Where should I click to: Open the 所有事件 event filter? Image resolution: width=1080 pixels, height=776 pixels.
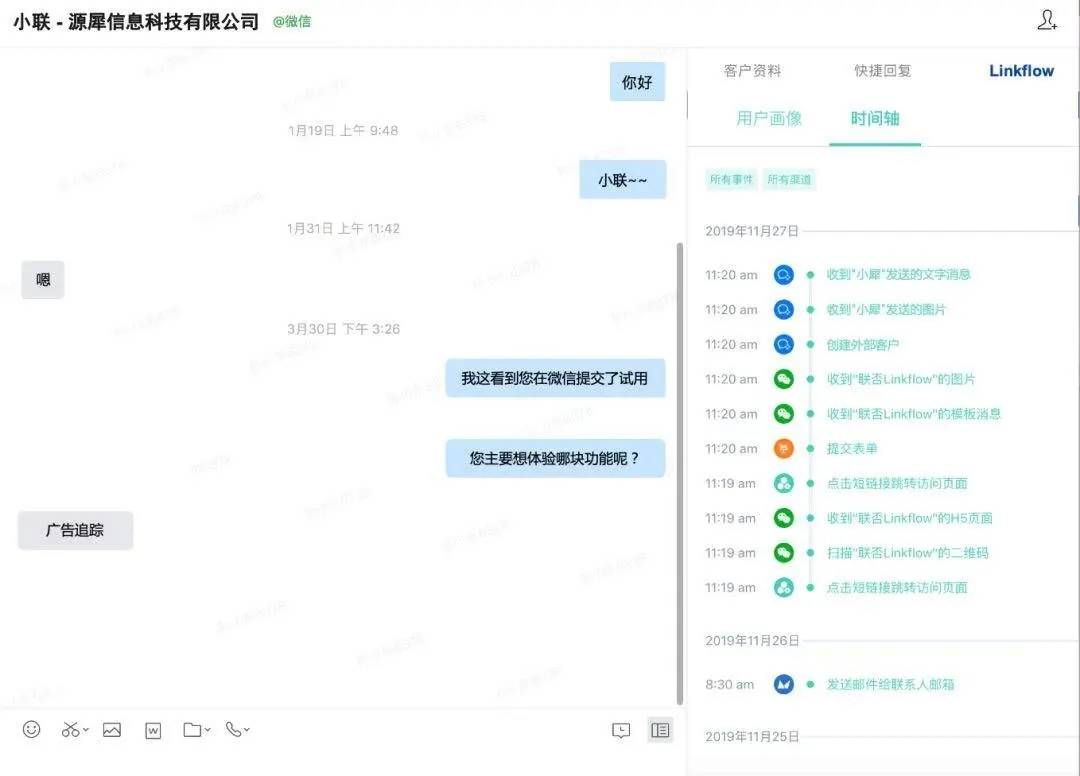pos(731,180)
